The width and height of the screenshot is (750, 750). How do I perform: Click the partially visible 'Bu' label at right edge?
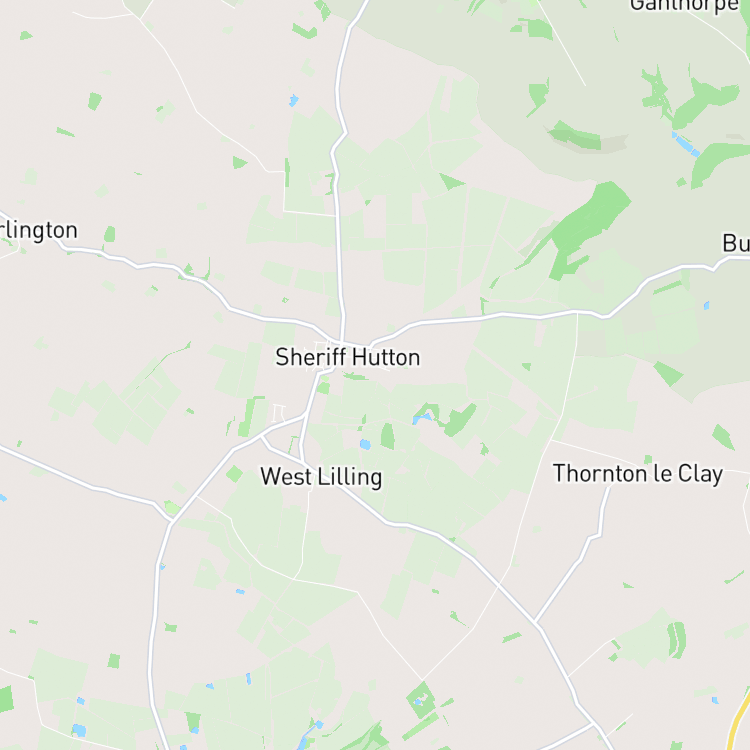click(736, 243)
